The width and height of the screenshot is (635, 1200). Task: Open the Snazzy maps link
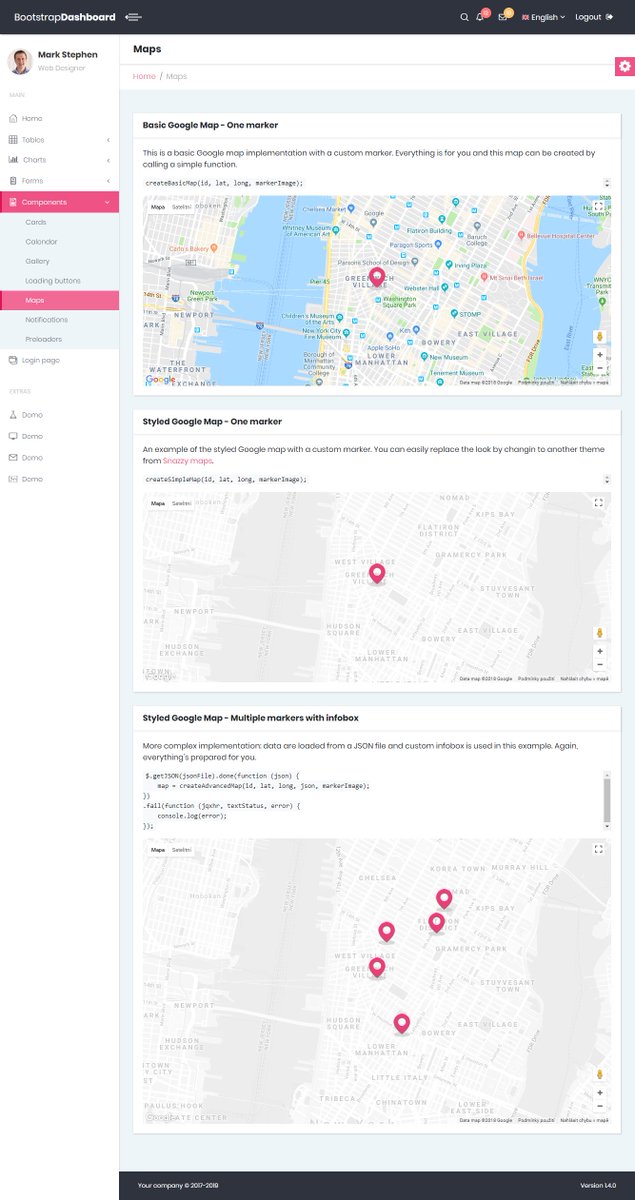(188, 461)
